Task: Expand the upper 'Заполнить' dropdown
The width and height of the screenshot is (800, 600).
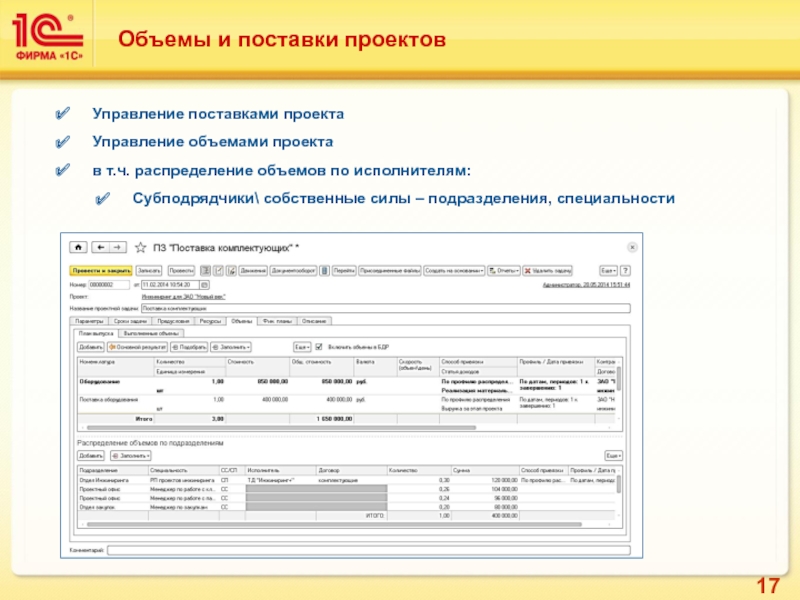Action: [x=234, y=347]
